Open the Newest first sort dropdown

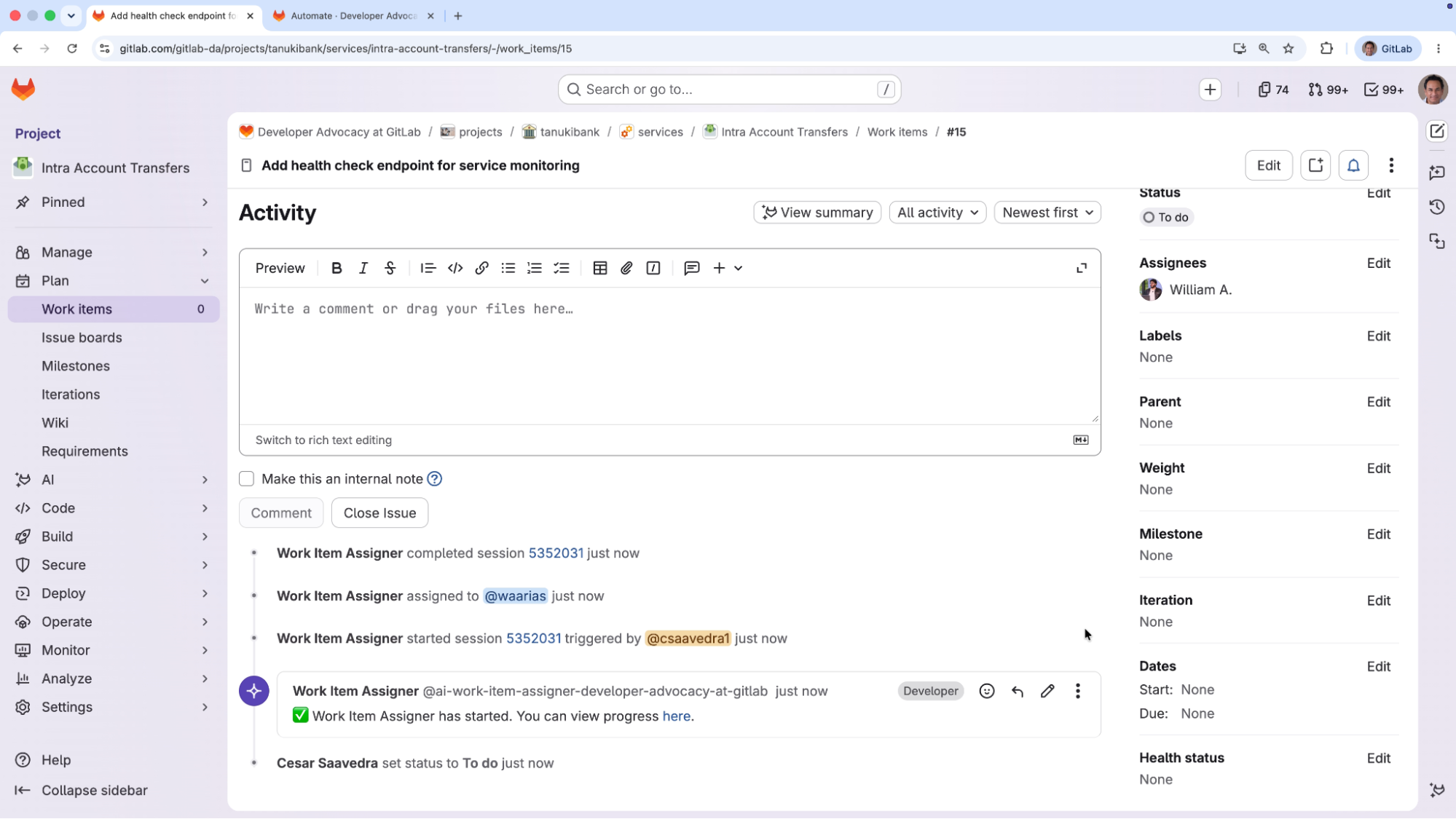point(1047,213)
